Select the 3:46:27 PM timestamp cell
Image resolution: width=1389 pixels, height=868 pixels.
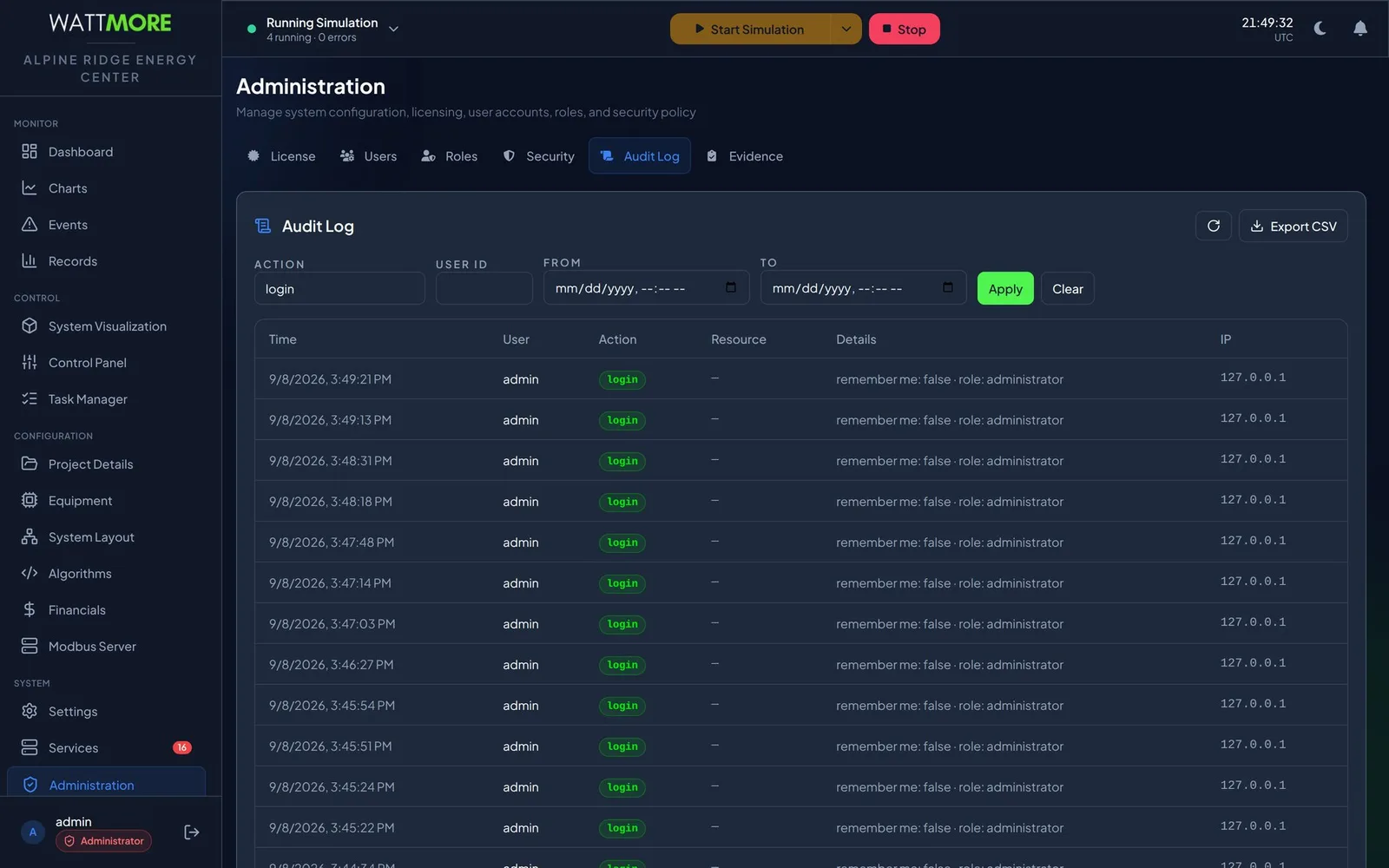pyautogui.click(x=331, y=665)
